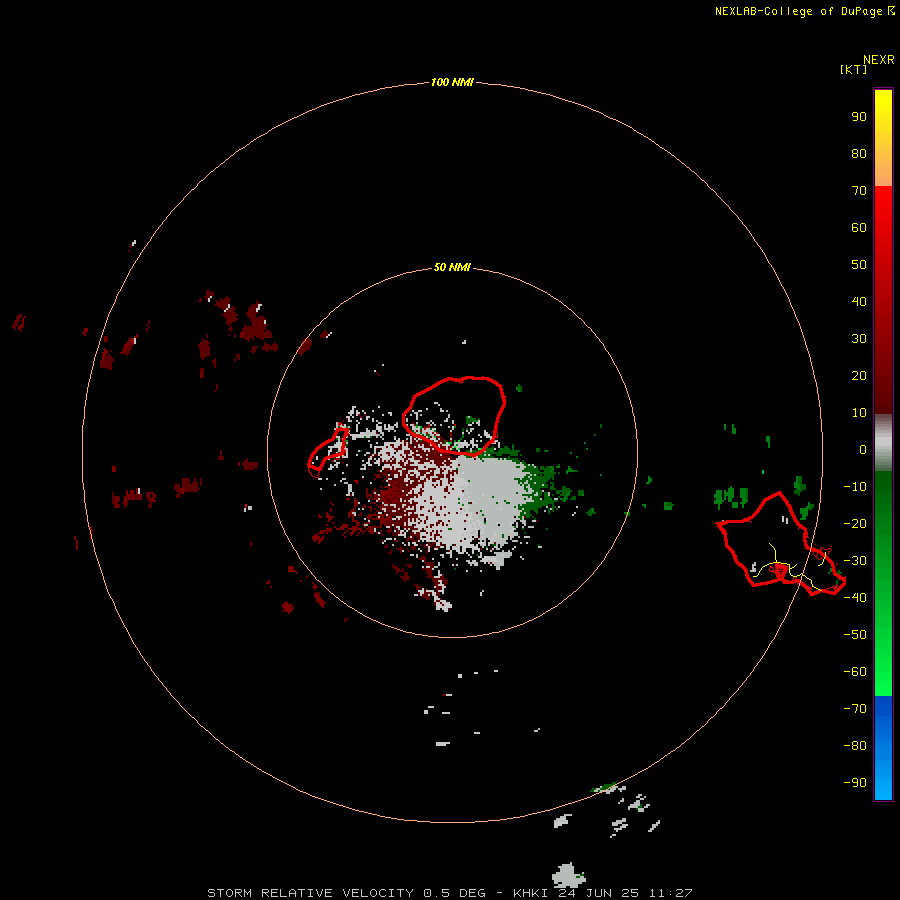Click the gray echo blob at bottom center
The image size is (900, 900).
pos(568,875)
